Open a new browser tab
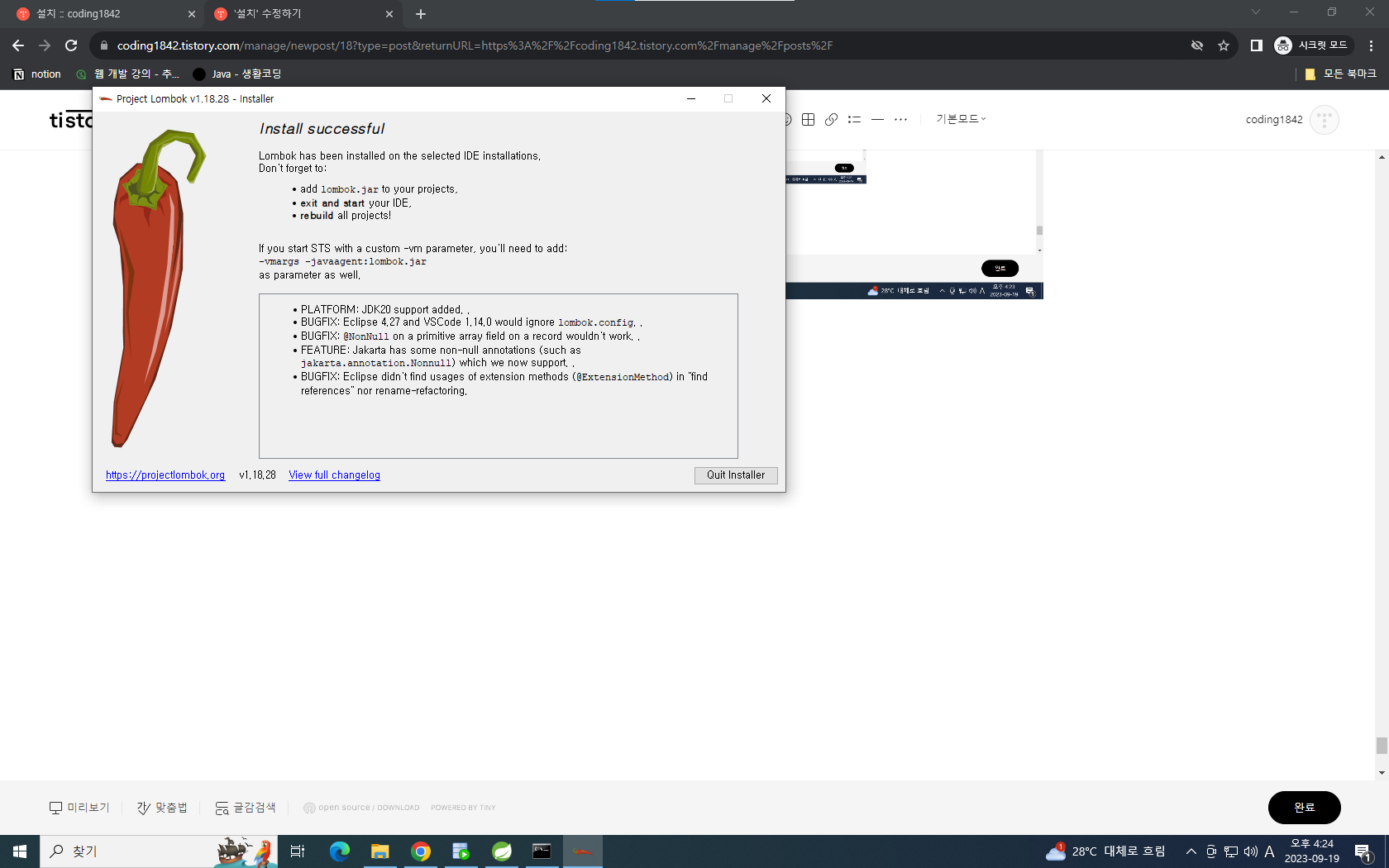Screen dimensions: 1389x868 point(421,14)
